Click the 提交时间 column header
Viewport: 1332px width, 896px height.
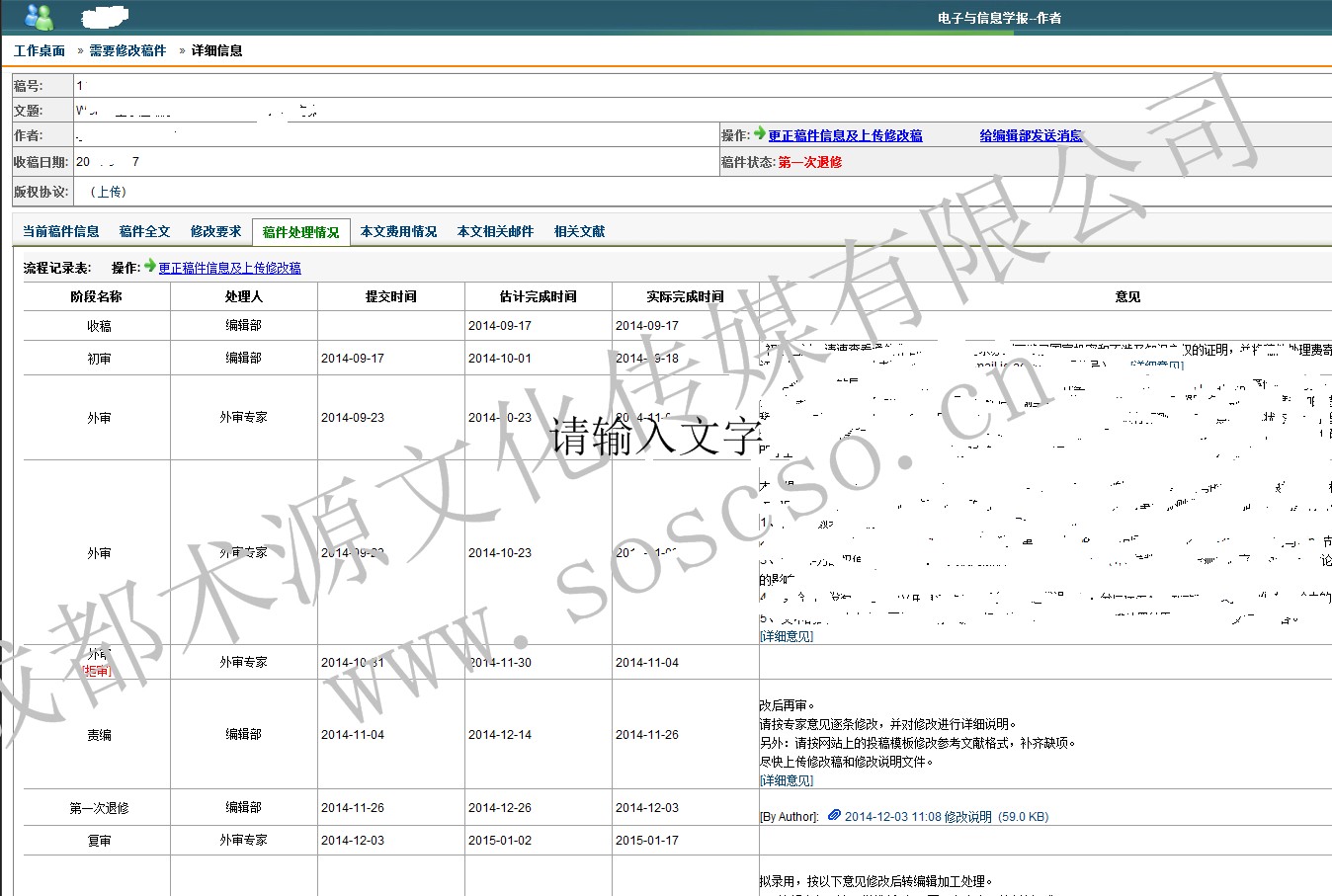pyautogui.click(x=391, y=296)
